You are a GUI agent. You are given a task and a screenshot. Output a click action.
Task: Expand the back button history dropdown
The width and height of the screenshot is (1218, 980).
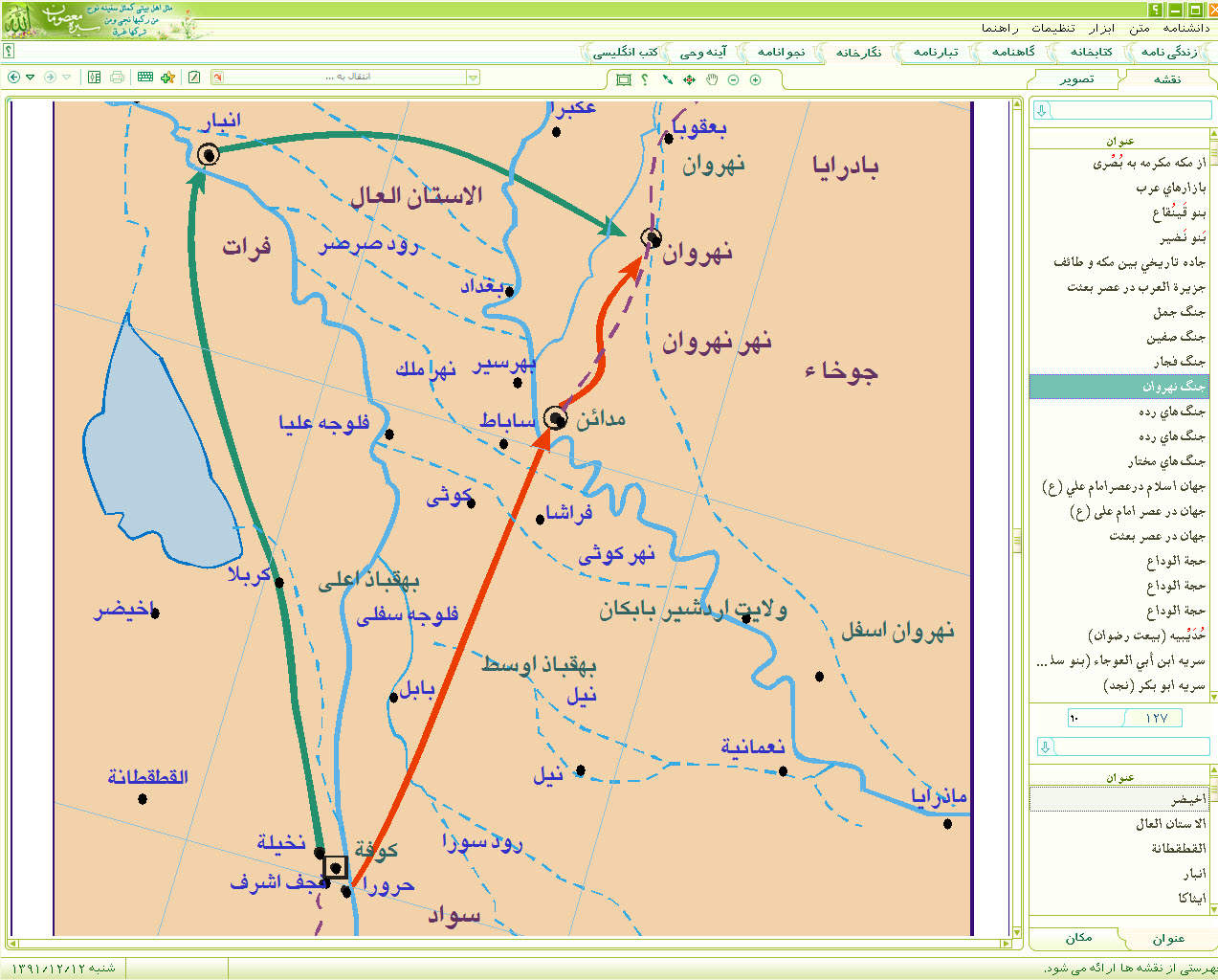30,78
